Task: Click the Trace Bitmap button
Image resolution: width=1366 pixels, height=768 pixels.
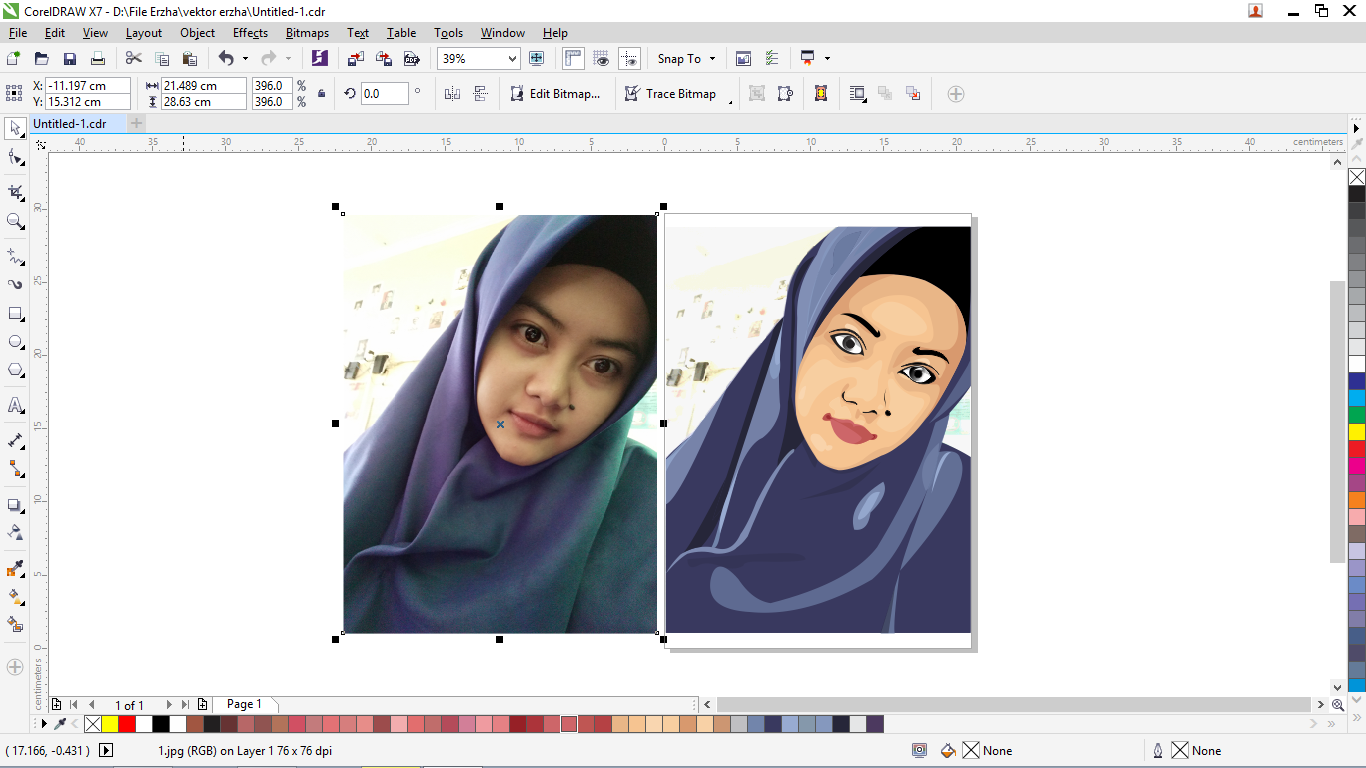Action: click(671, 94)
